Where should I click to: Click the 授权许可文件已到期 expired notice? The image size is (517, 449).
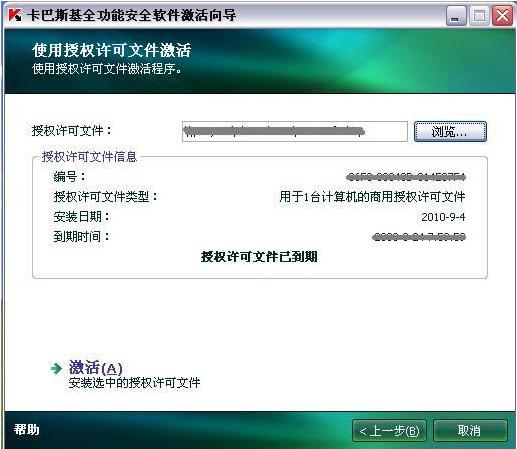coord(259,257)
